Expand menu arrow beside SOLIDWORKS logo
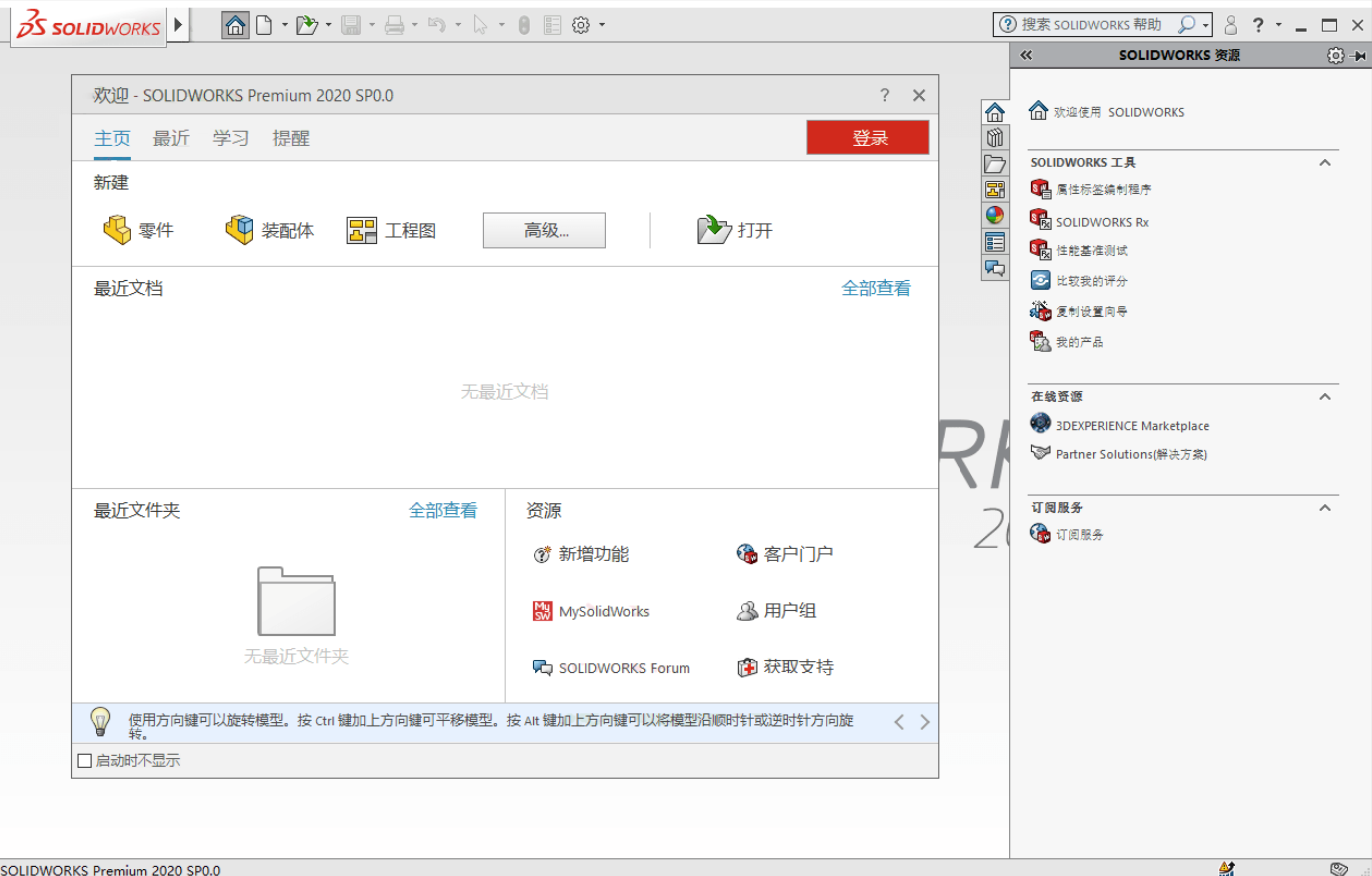 pos(178,24)
